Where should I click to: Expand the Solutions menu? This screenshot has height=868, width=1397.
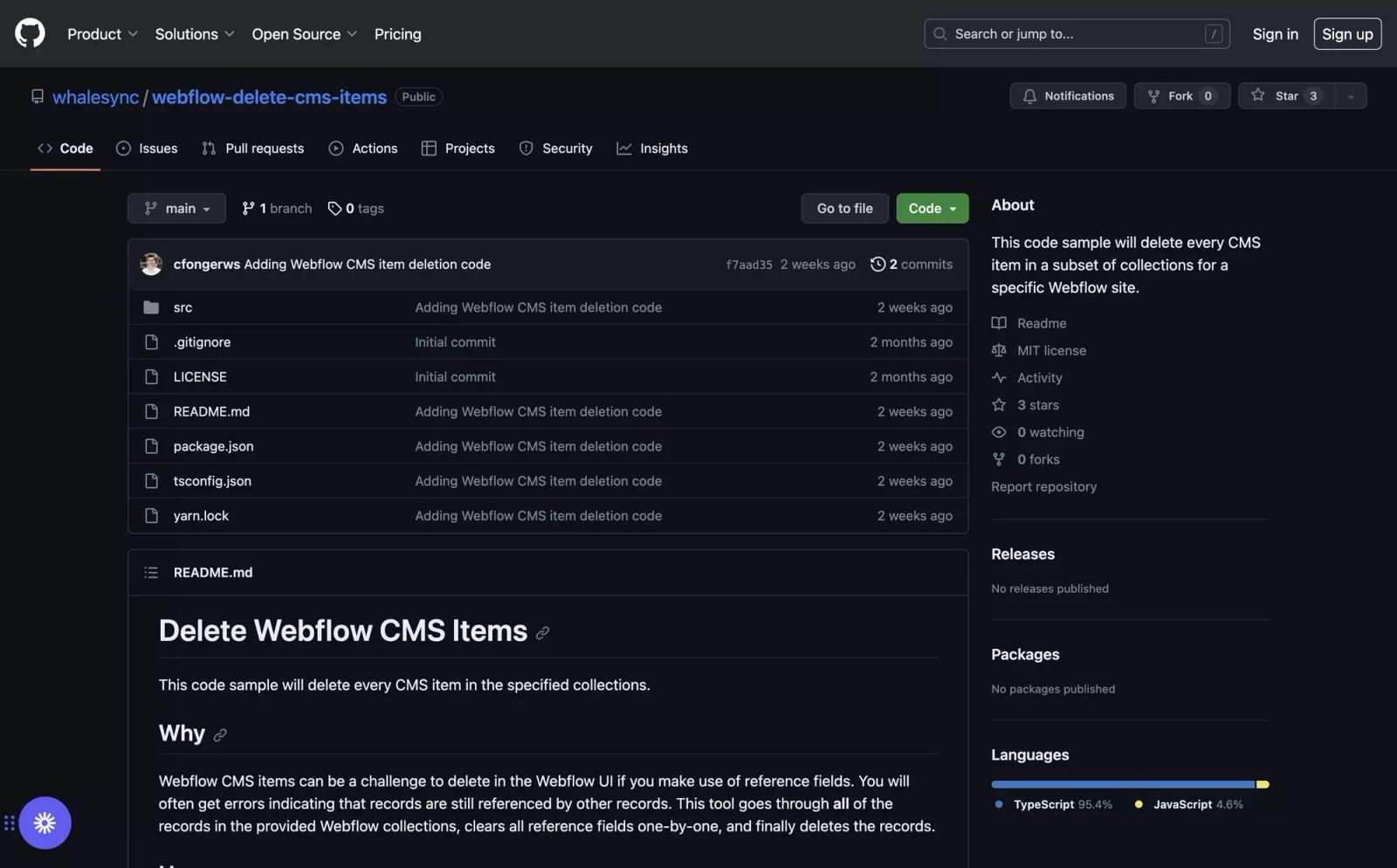pos(195,34)
